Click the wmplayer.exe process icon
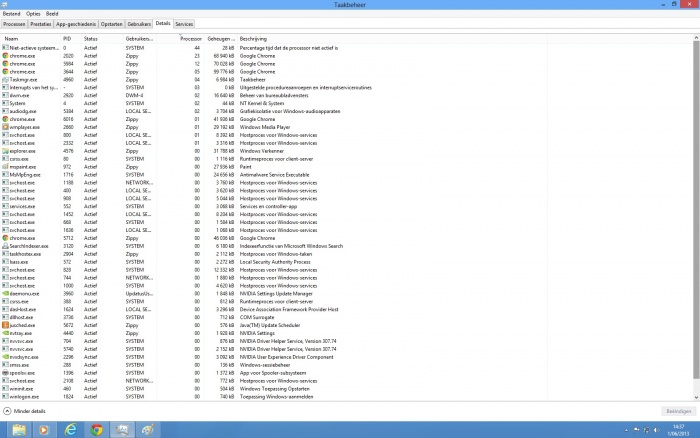This screenshot has height=438, width=700. [5, 127]
